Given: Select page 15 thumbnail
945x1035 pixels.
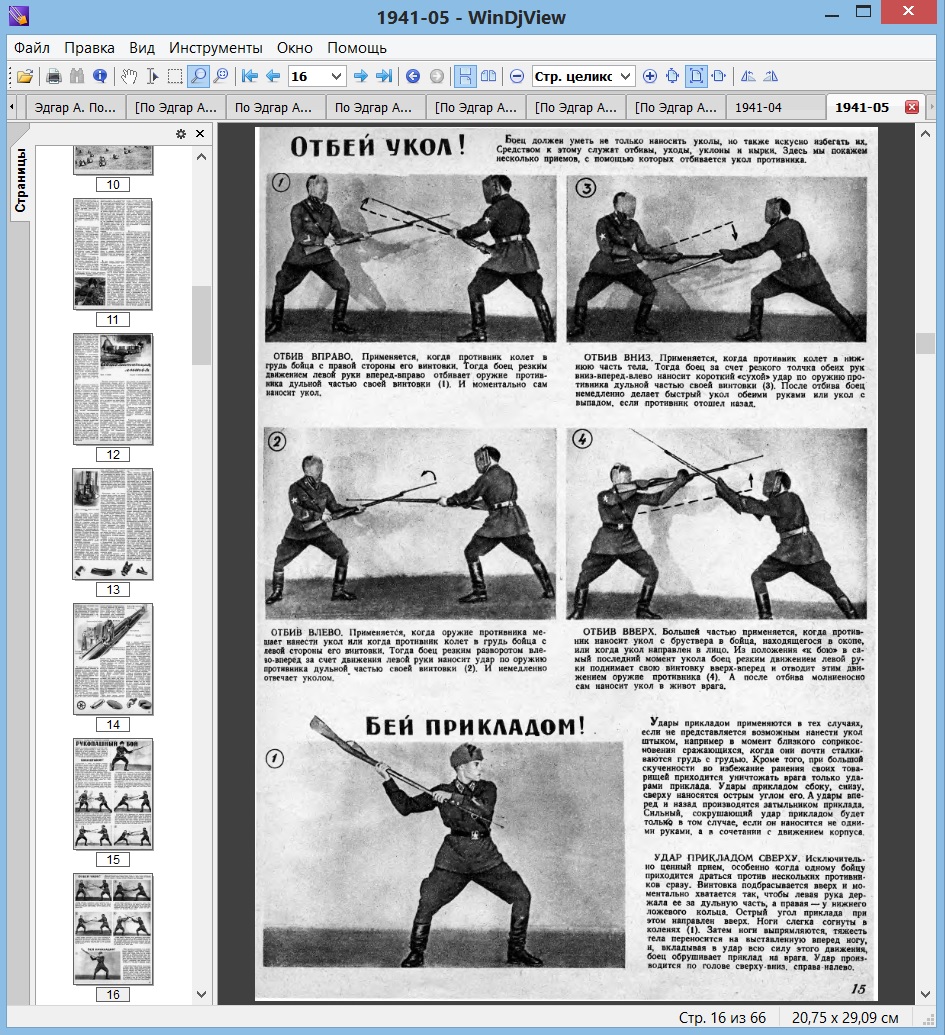Looking at the screenshot, I should point(113,794).
